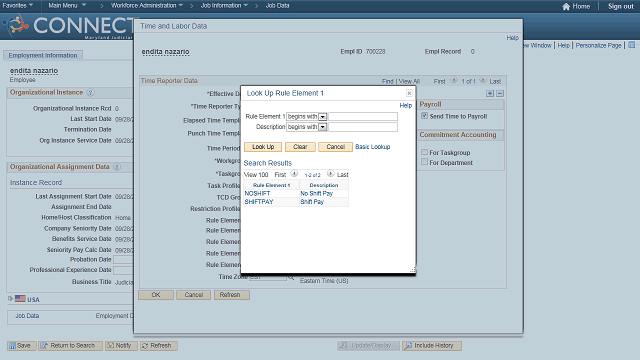Open page Help link in header

click(563, 45)
